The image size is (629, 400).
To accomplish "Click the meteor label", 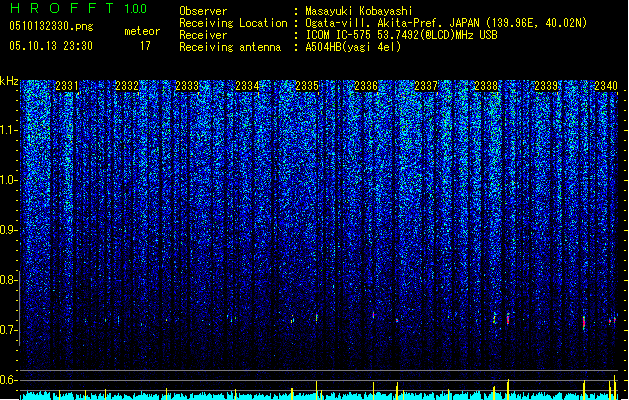I will (x=142, y=31).
